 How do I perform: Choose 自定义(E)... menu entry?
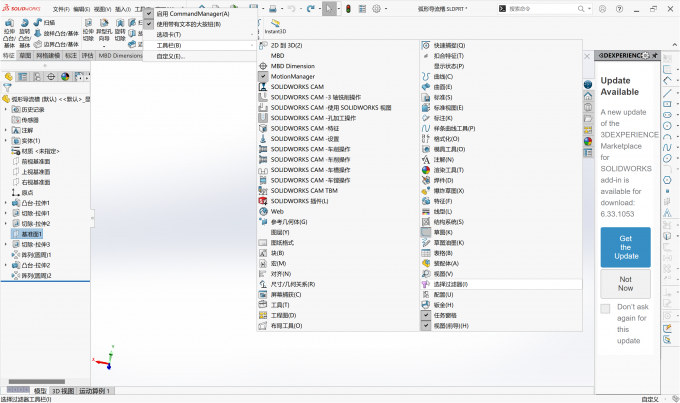pyautogui.click(x=200, y=56)
